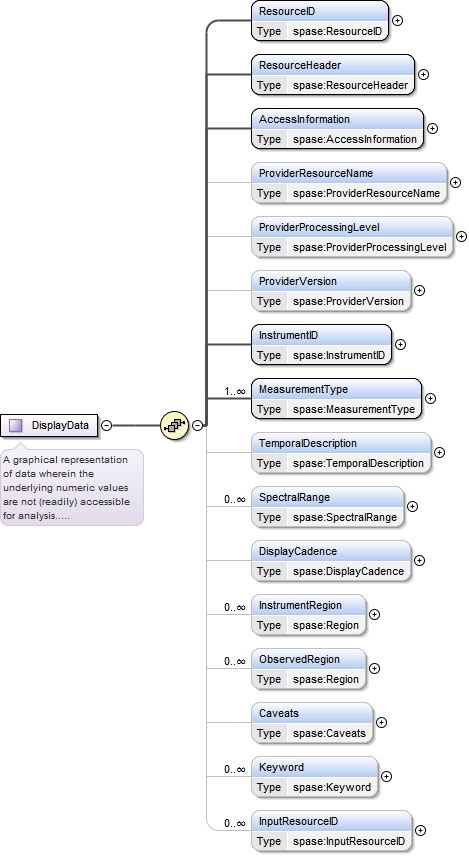Click the 1..∞ cardinality beside MeasurementType

pos(235,392)
